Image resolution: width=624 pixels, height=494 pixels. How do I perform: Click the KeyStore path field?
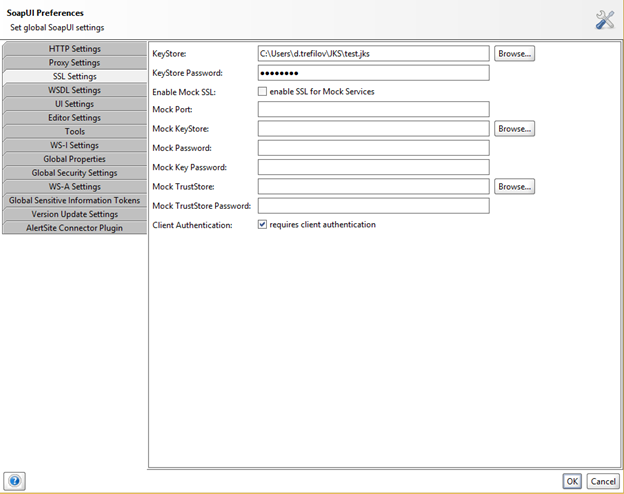click(x=374, y=53)
